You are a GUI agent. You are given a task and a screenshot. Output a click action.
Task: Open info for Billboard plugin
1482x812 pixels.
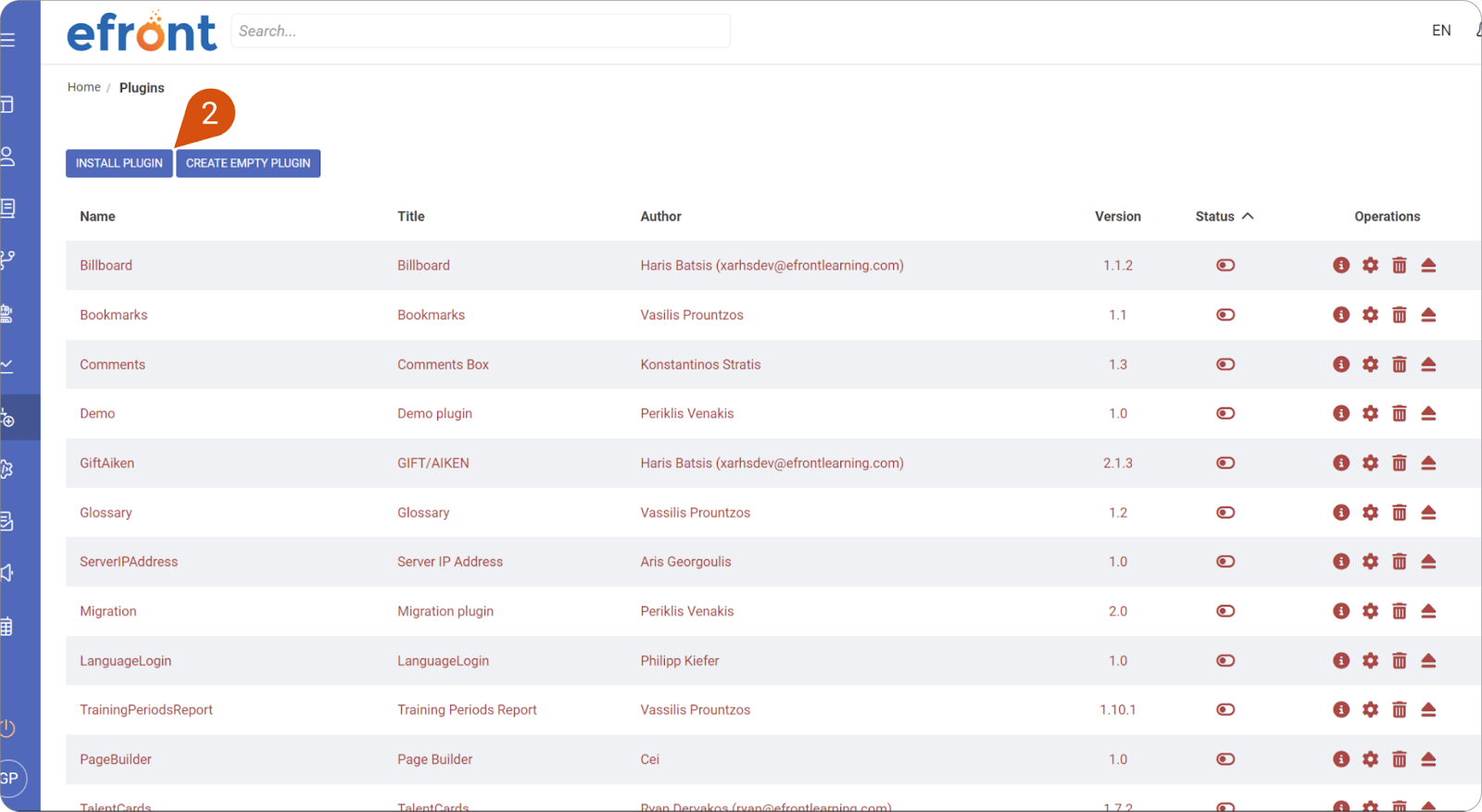1341,265
